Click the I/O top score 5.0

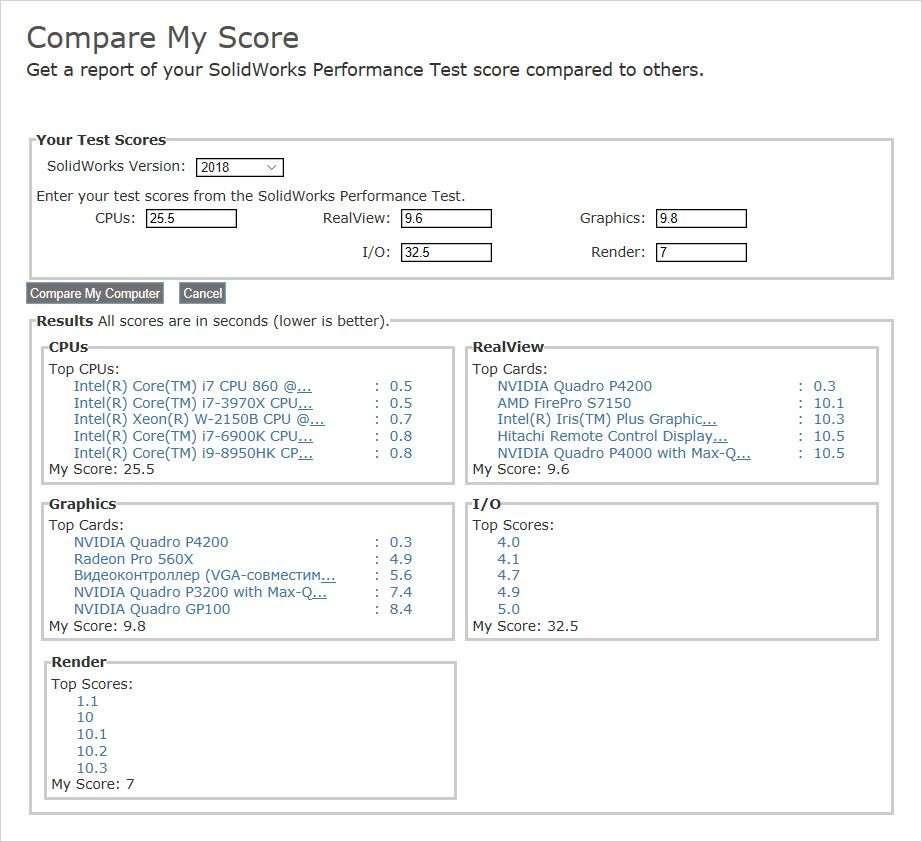click(x=509, y=609)
